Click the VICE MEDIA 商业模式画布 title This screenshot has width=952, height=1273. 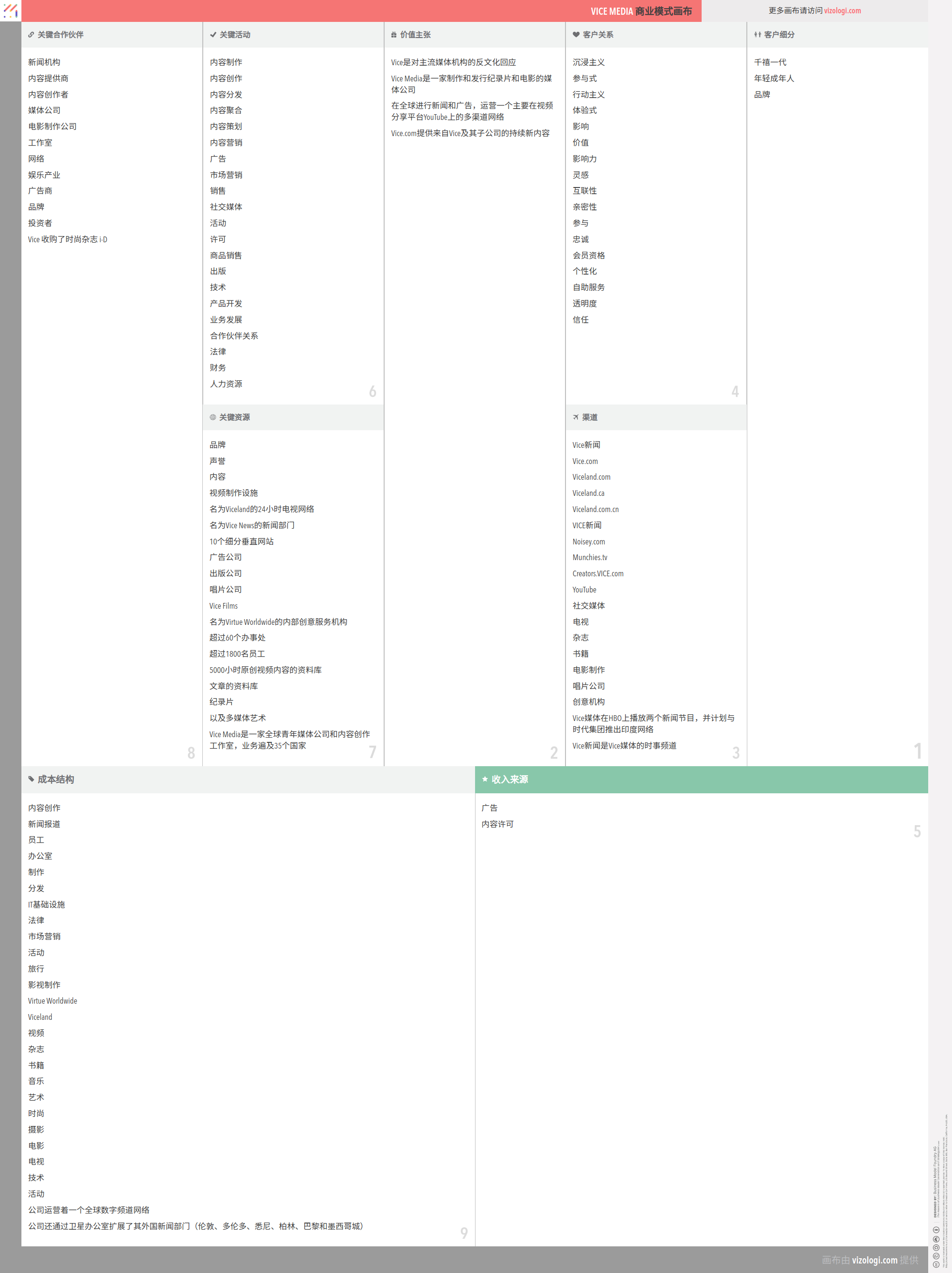pyautogui.click(x=641, y=11)
